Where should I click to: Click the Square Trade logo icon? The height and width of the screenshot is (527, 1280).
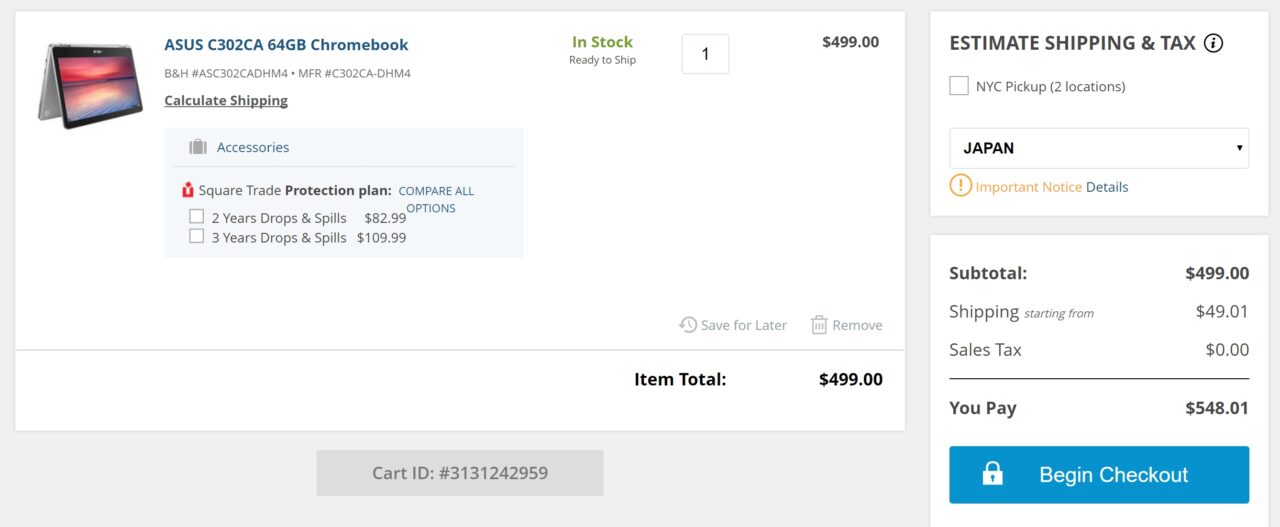click(187, 190)
